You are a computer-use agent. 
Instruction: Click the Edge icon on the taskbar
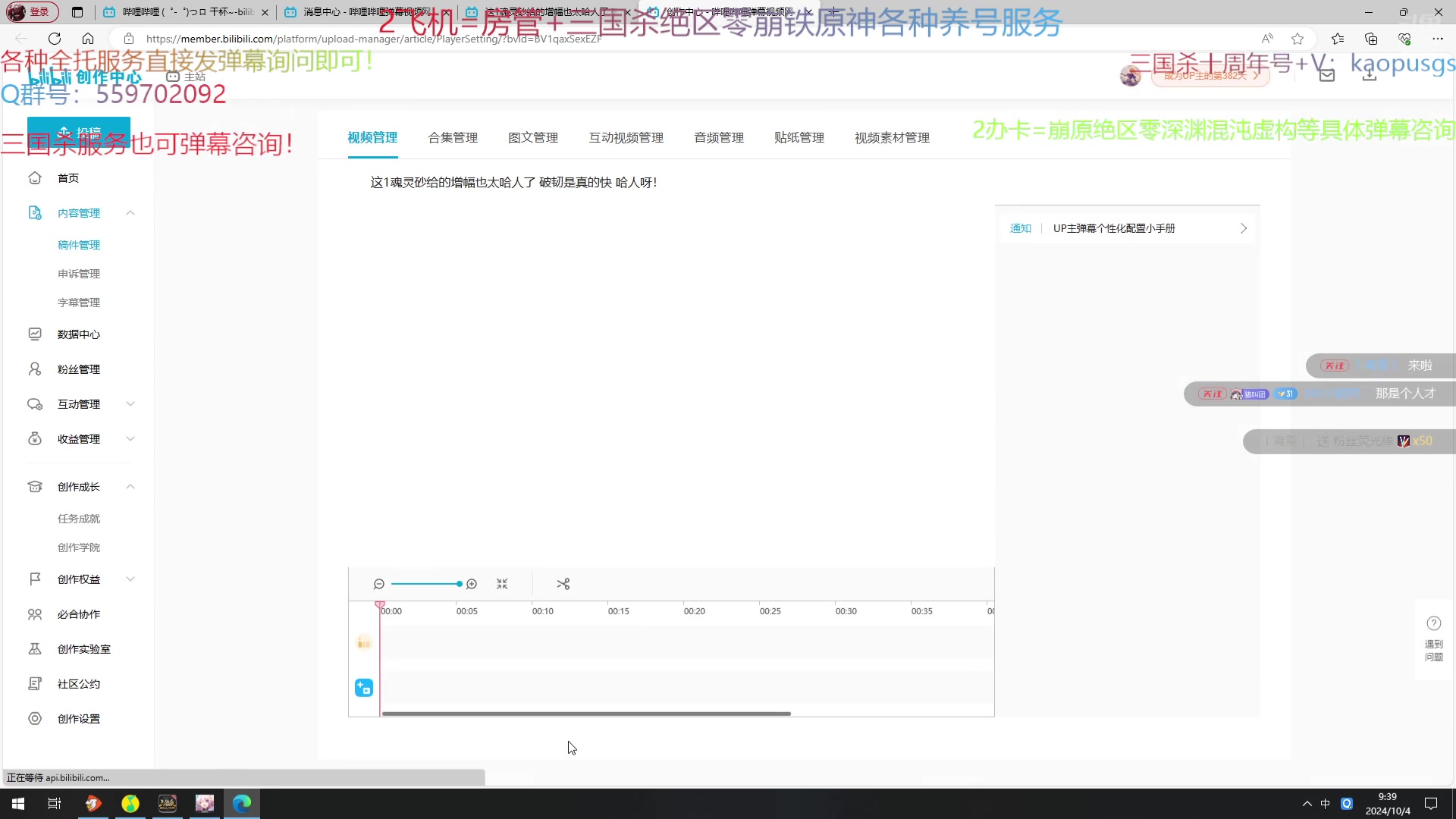pos(242,804)
